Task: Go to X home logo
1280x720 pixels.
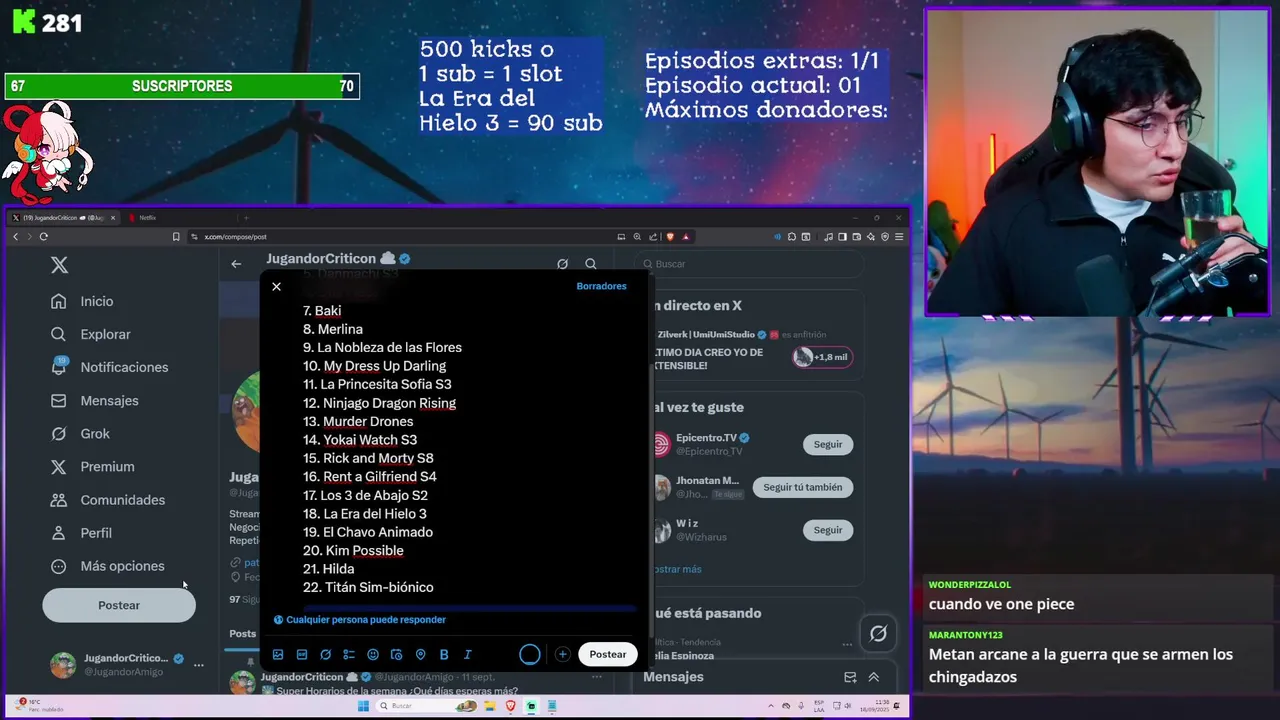Action: click(x=60, y=265)
